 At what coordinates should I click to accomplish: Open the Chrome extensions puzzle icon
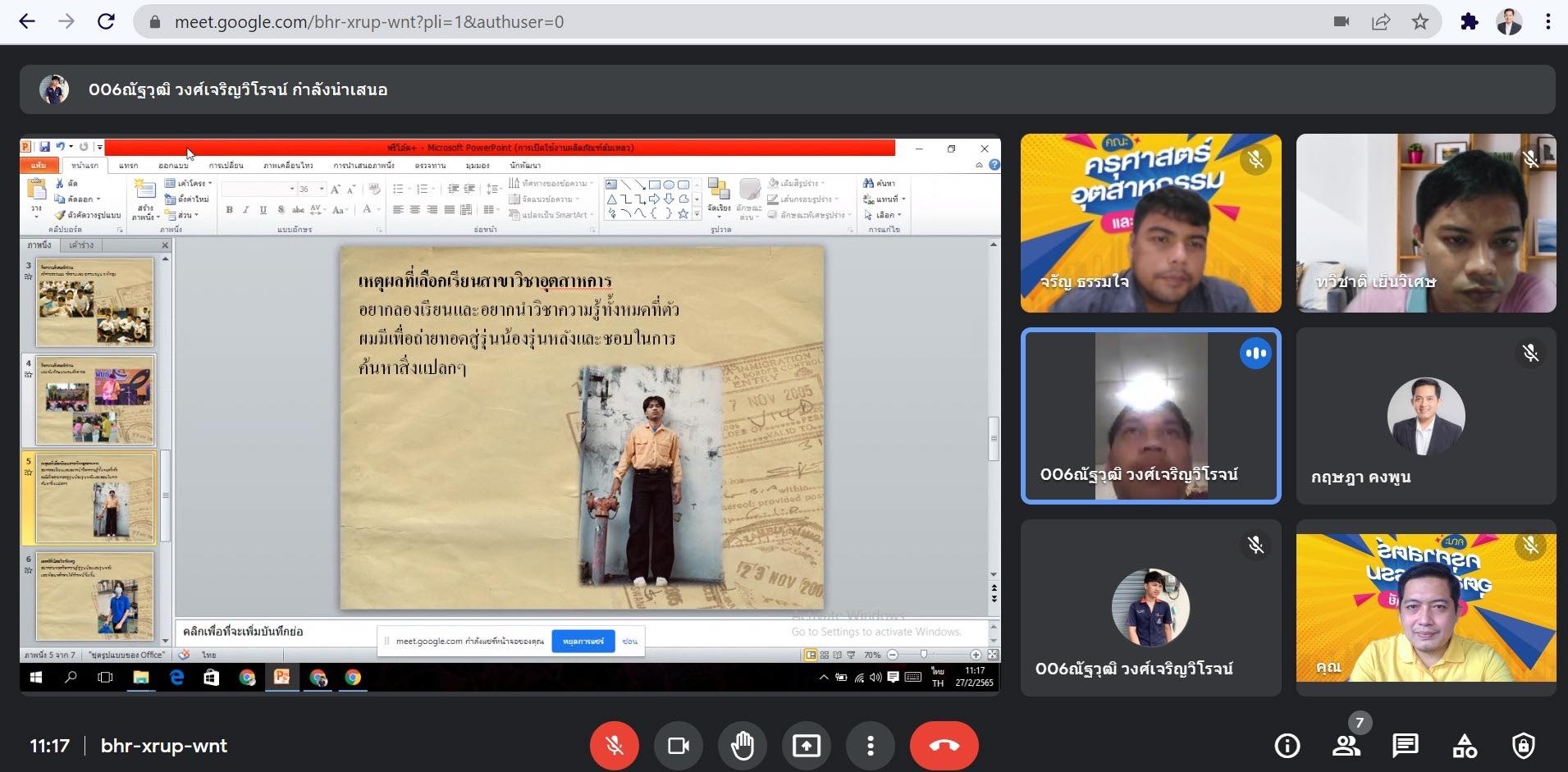pos(1470,21)
